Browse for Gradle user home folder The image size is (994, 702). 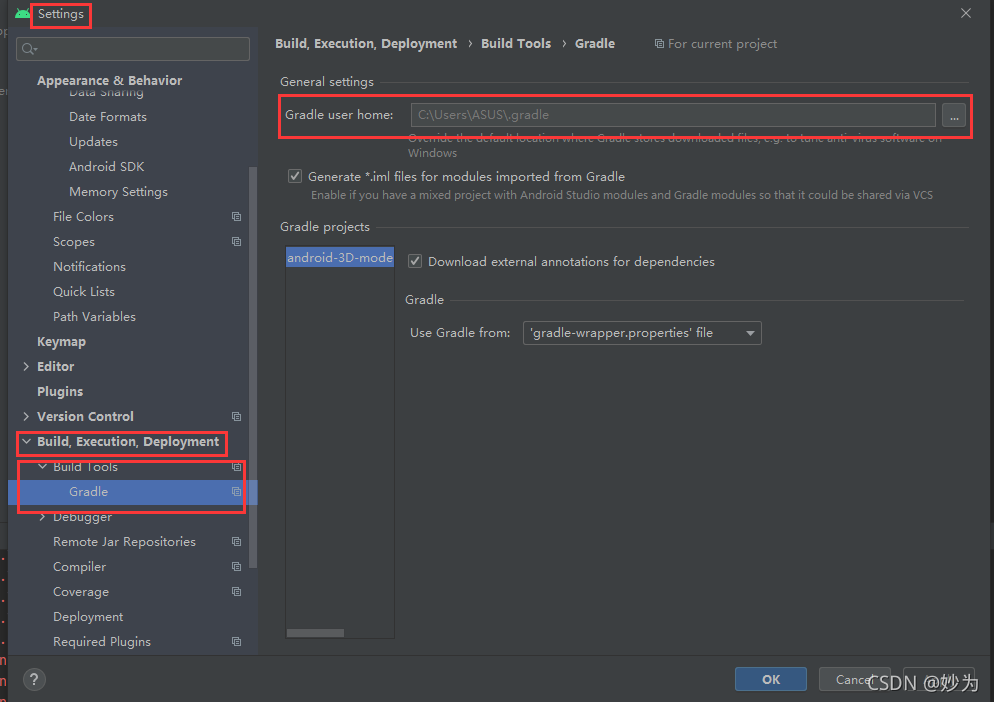pos(953,115)
